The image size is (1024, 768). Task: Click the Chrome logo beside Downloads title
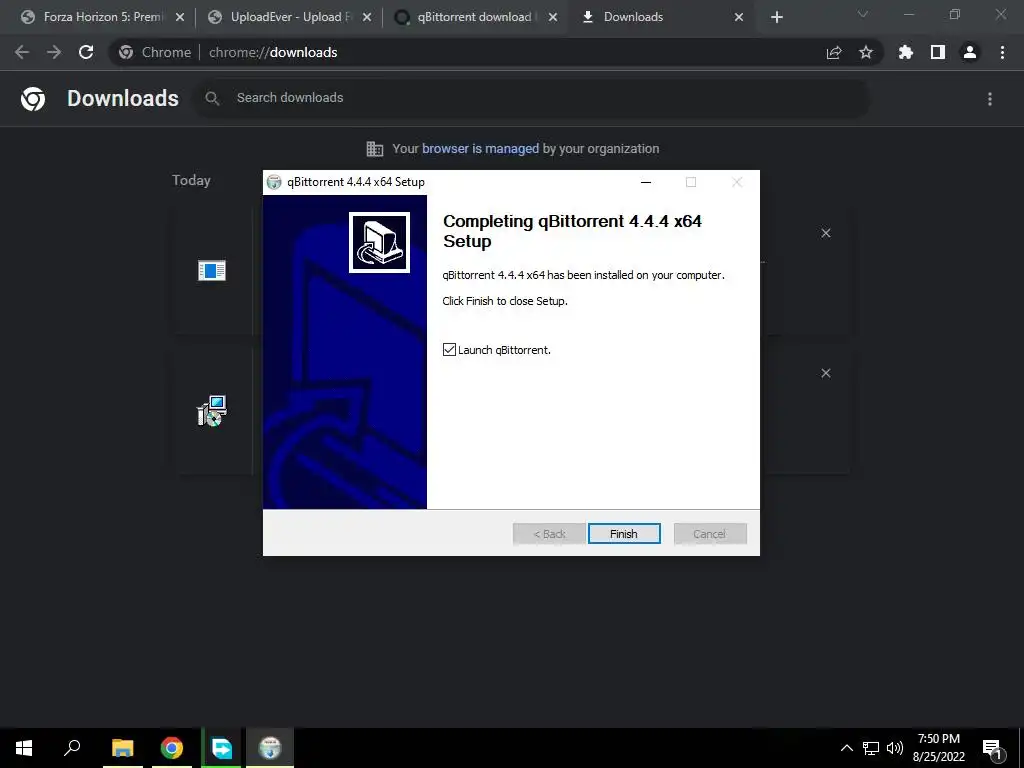33,99
